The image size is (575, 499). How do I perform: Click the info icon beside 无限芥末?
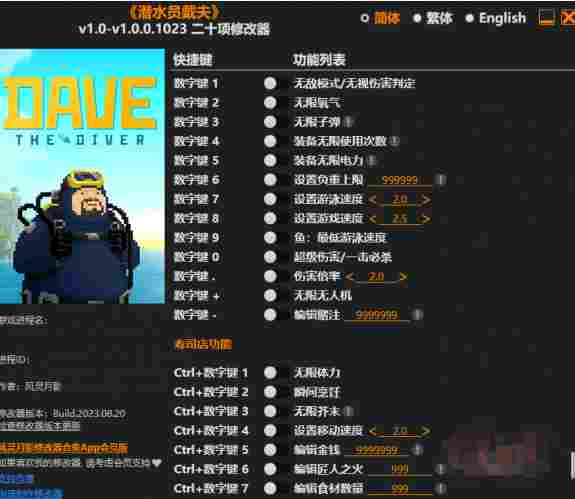(x=348, y=411)
